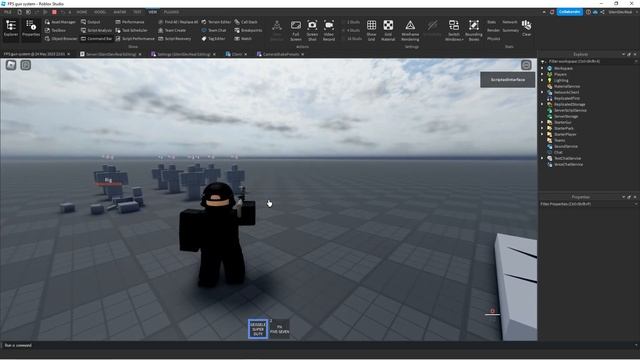
Task: Open the Terrain Editor
Action: (x=216, y=22)
